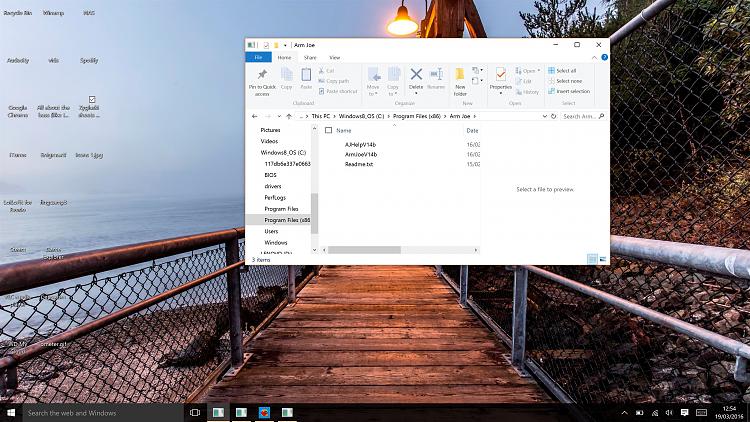This screenshot has width=750, height=422.
Task: Switch to the Share tab
Action: 310,57
